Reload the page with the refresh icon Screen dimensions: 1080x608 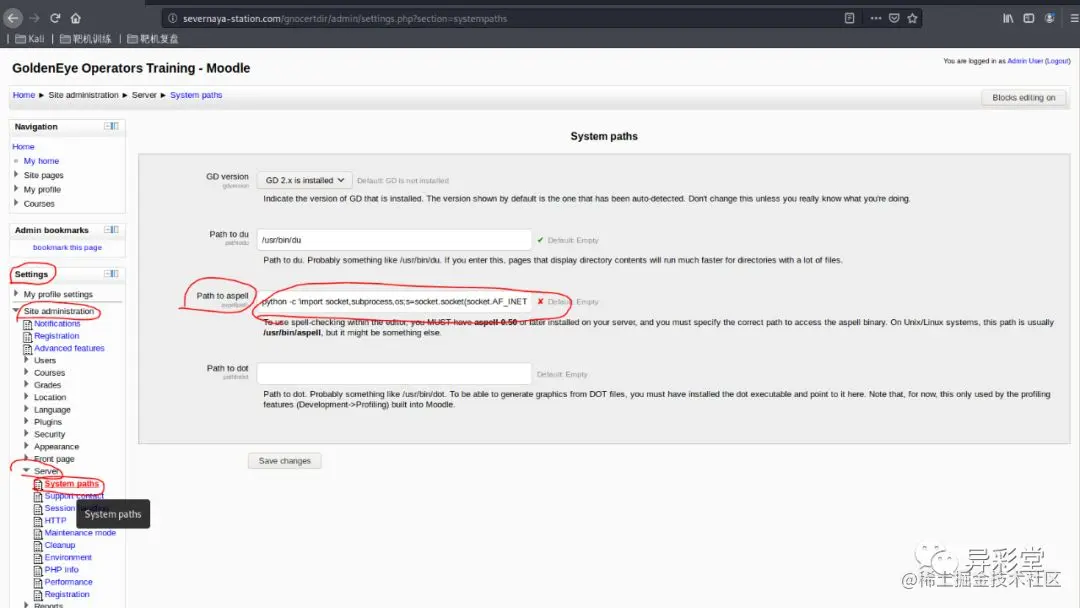pos(55,18)
